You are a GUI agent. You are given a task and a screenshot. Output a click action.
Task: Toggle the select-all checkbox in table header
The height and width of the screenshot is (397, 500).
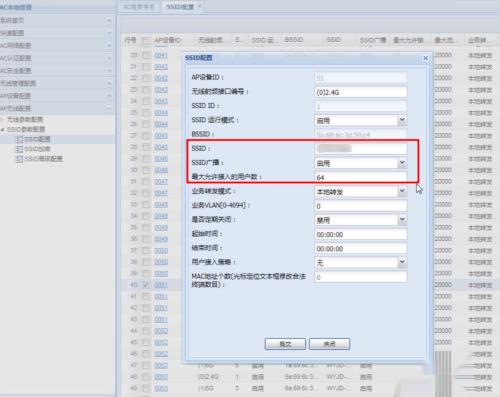[x=146, y=41]
